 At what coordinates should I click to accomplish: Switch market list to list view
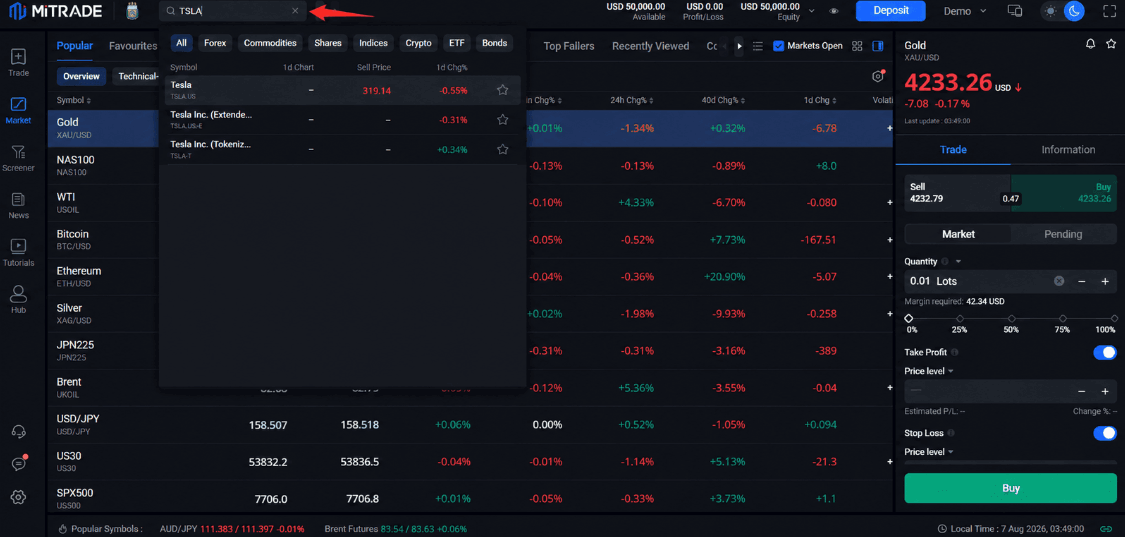[757, 46]
